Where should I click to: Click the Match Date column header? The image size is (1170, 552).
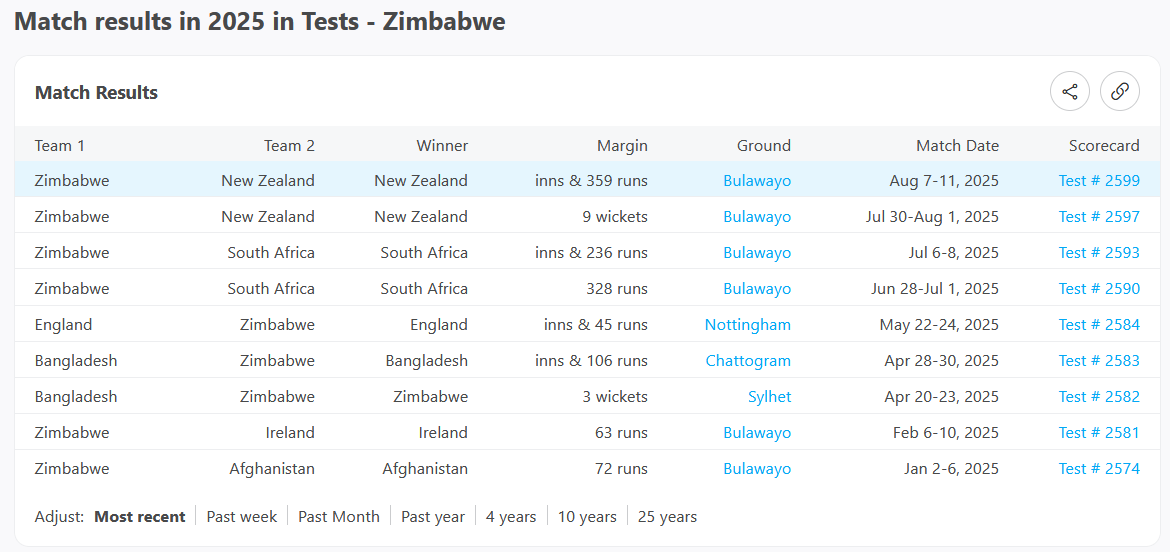[x=957, y=146]
